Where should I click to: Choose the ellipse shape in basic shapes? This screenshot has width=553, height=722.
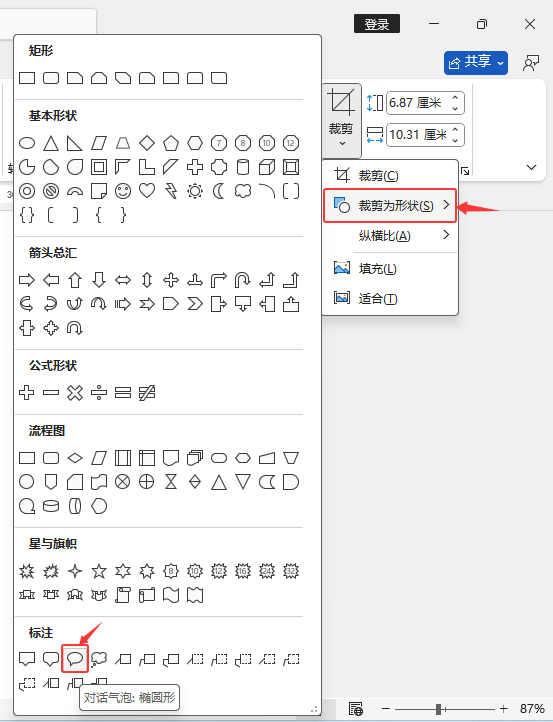click(27, 143)
